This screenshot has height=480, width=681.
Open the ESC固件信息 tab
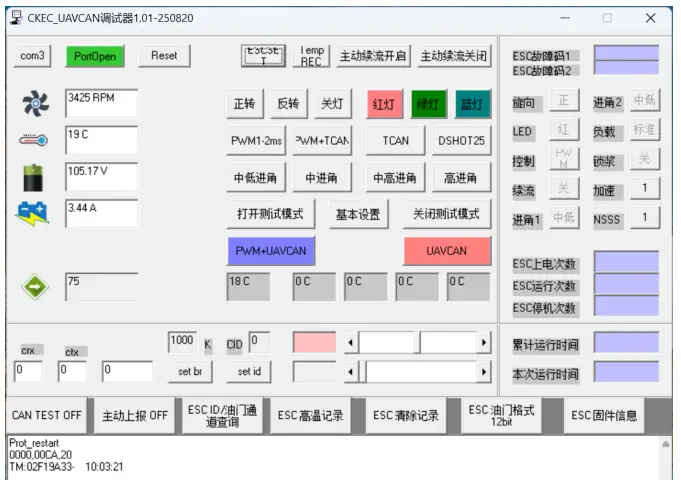pos(603,416)
